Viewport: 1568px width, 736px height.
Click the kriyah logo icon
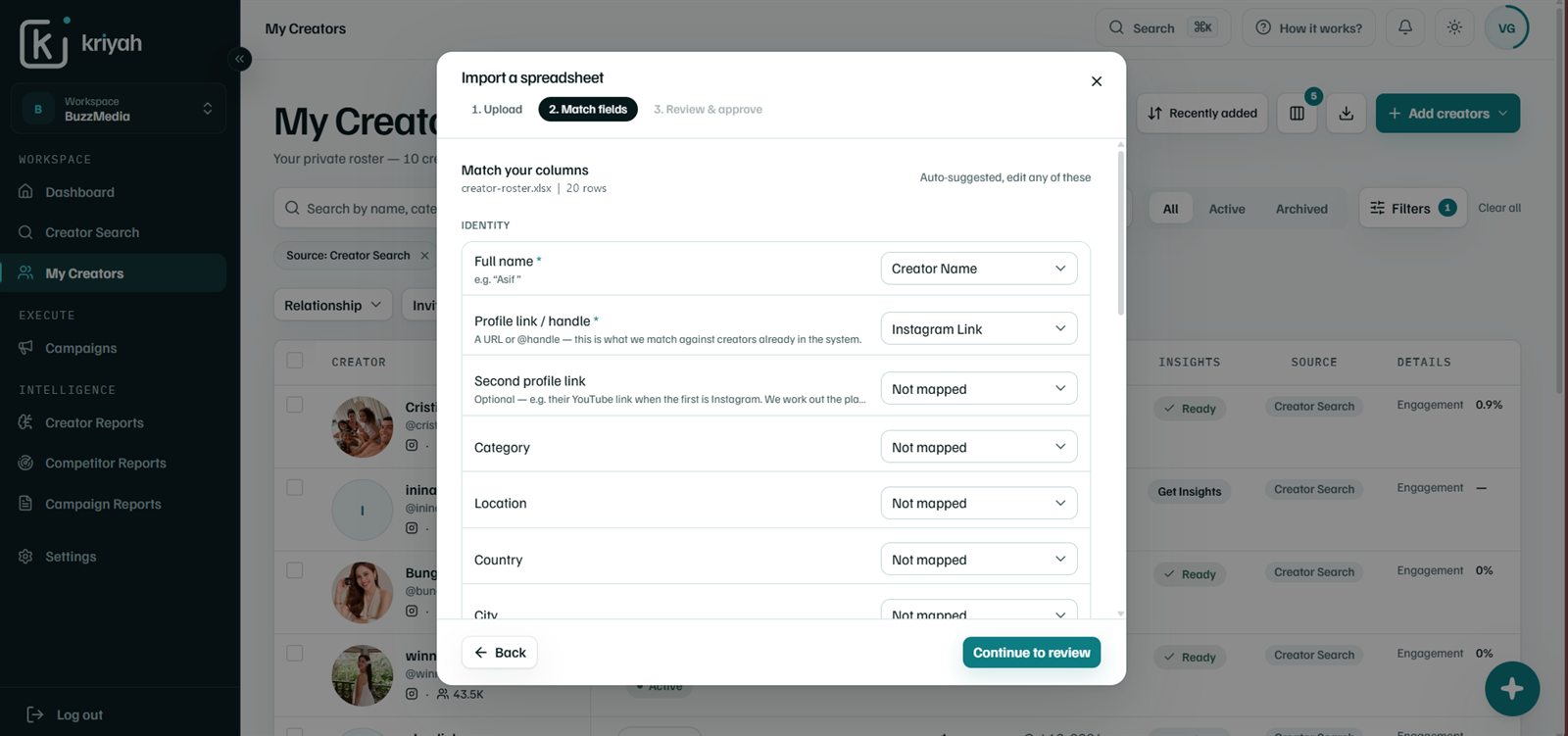tap(45, 42)
